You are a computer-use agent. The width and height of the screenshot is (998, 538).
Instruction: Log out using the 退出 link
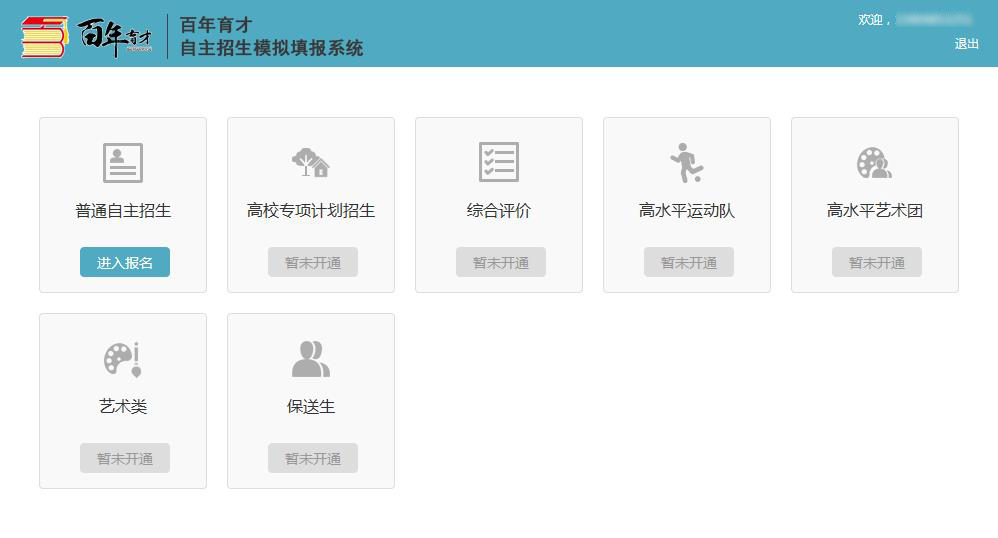pos(966,44)
